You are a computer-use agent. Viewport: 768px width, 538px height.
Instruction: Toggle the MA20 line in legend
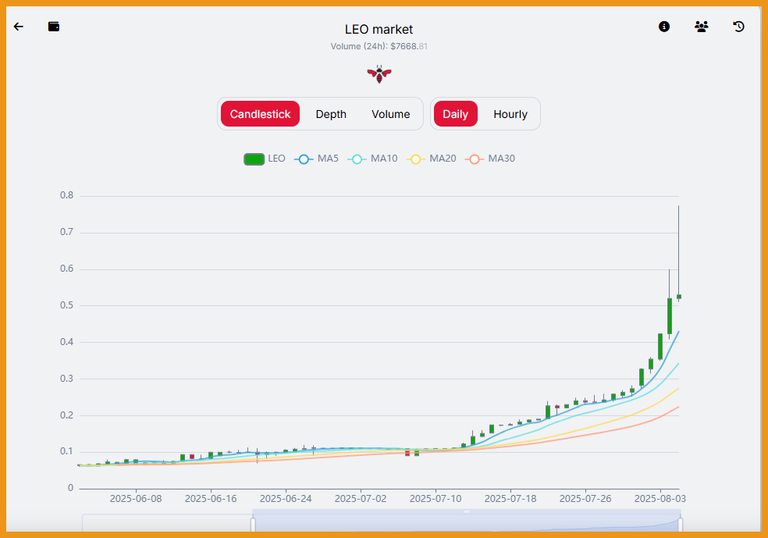click(431, 159)
